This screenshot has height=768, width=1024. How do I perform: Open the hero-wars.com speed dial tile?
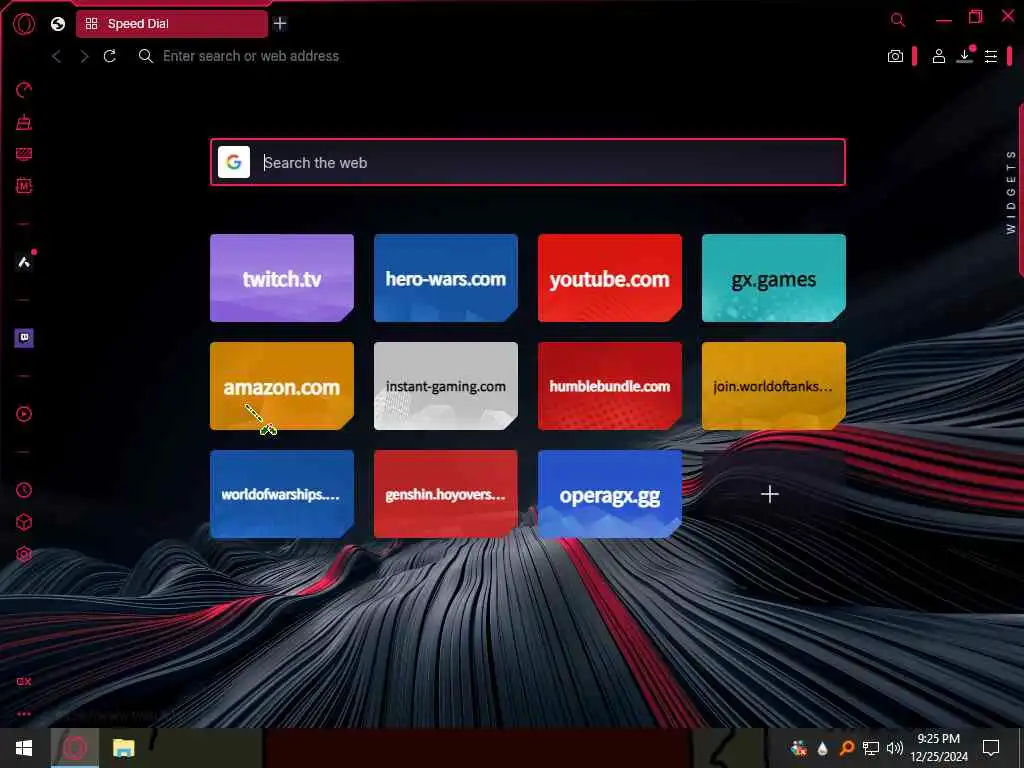pyautogui.click(x=445, y=278)
